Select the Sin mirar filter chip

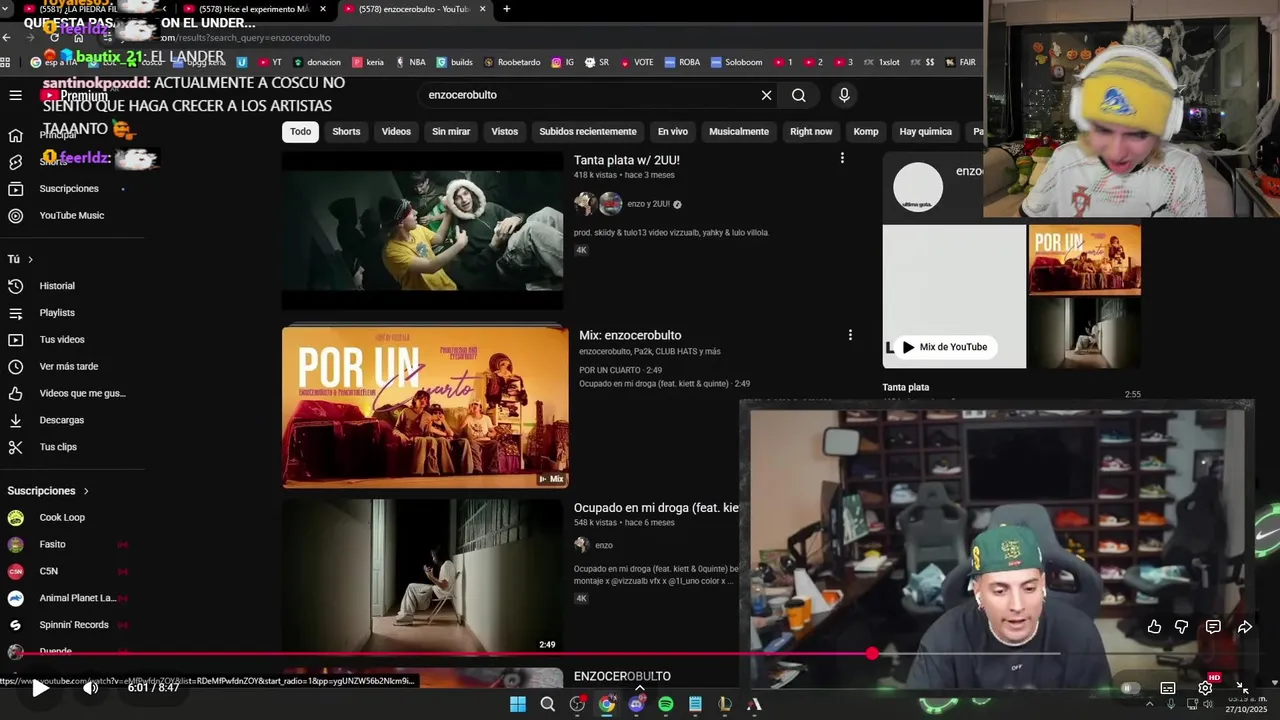click(x=451, y=132)
